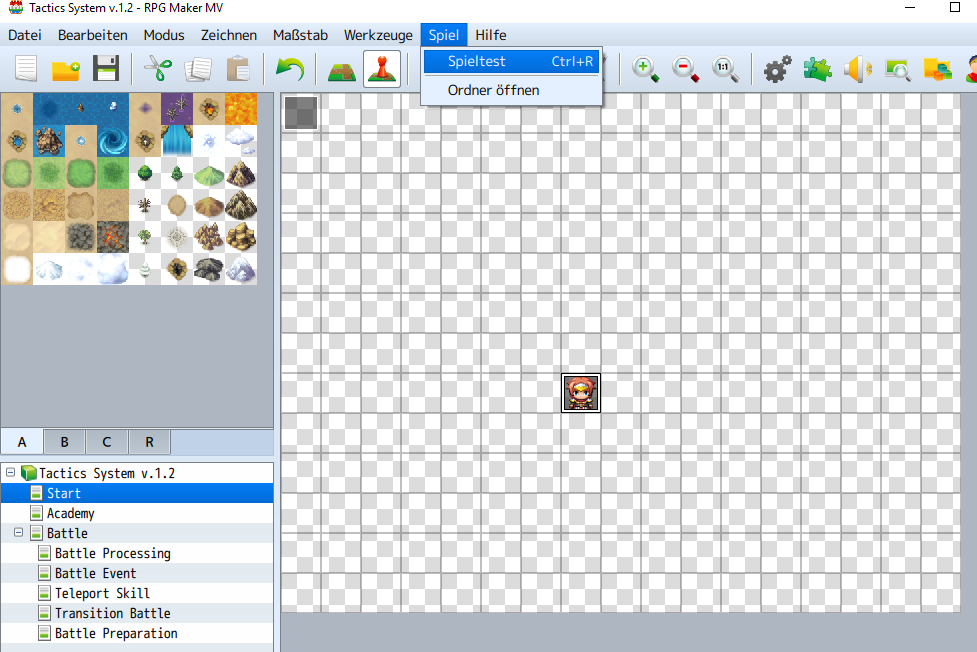
Task: Open the Bearbeiten menu
Action: click(x=93, y=35)
